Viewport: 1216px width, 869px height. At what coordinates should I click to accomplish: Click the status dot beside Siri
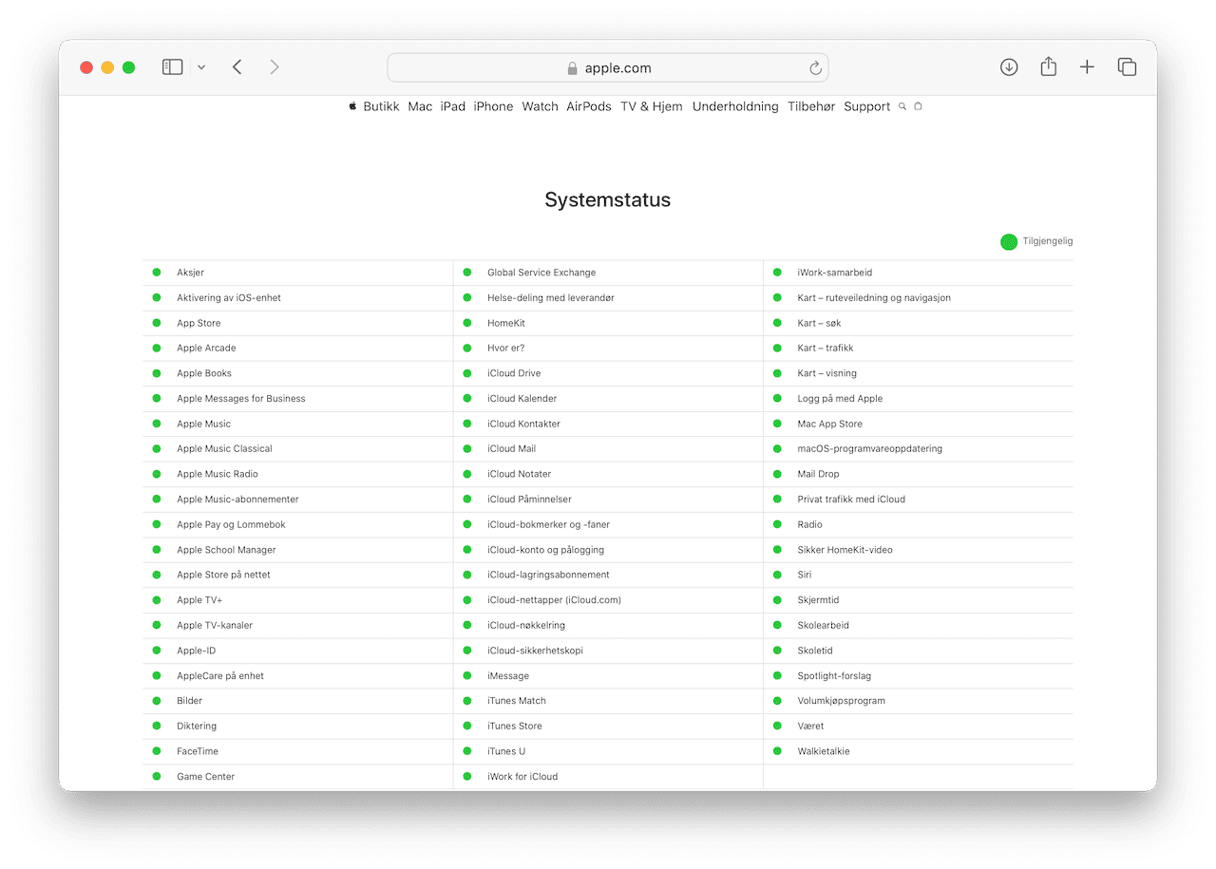(777, 575)
